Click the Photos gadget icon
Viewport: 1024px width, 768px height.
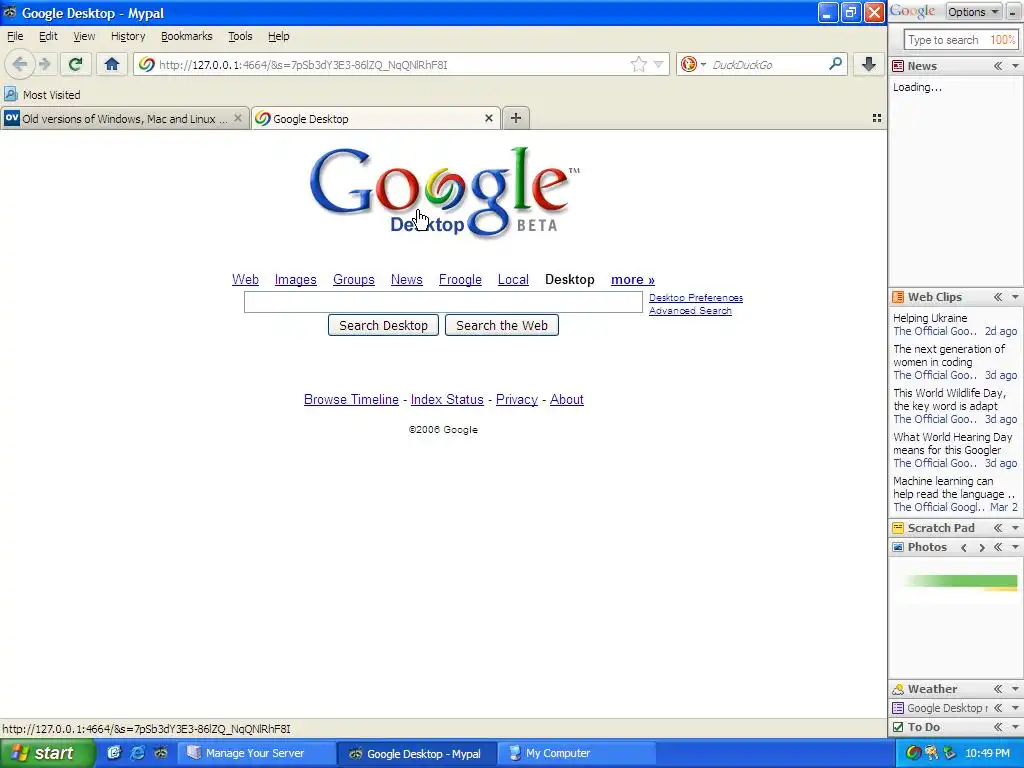point(898,547)
